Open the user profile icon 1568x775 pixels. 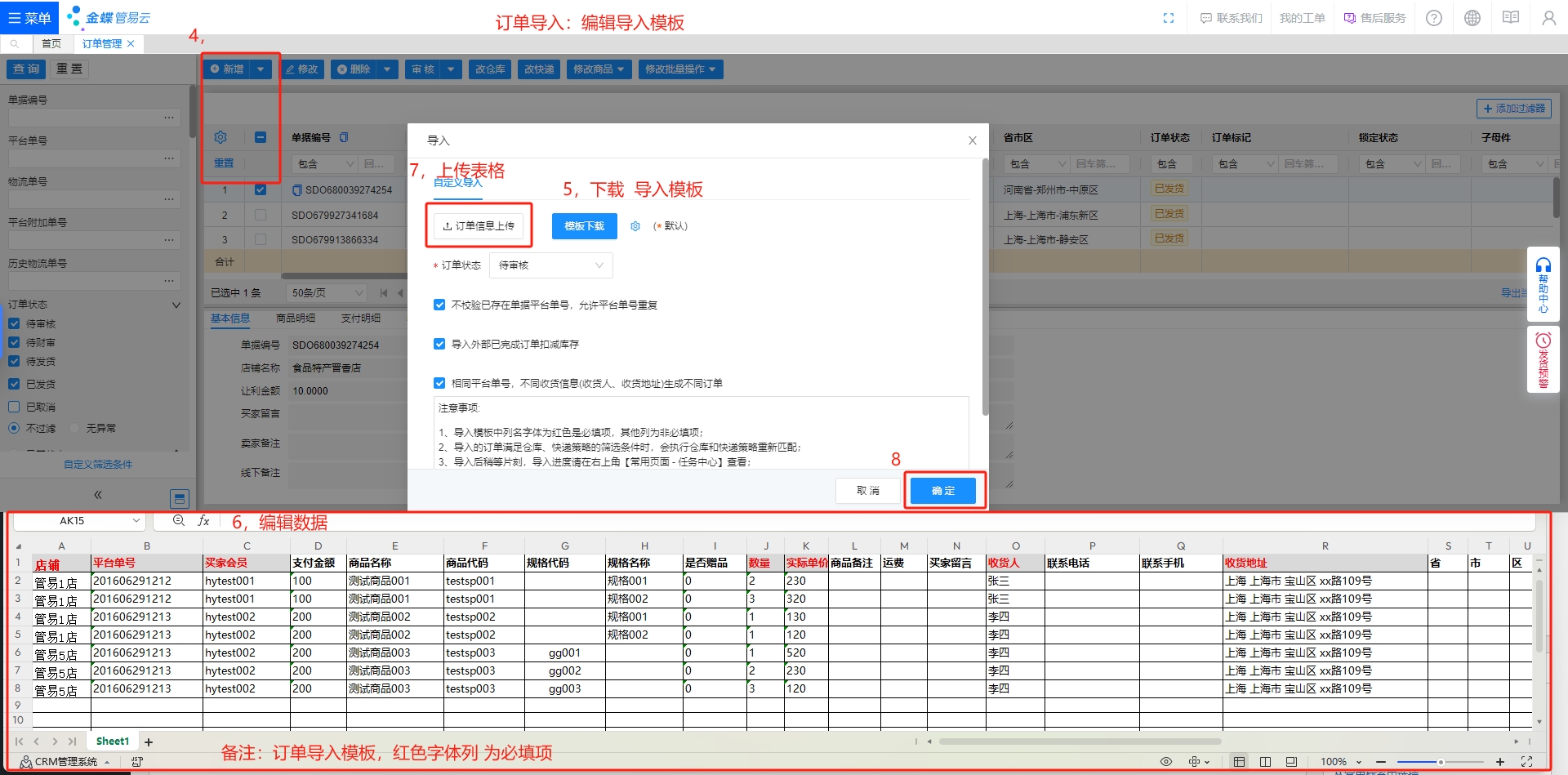tap(1548, 18)
